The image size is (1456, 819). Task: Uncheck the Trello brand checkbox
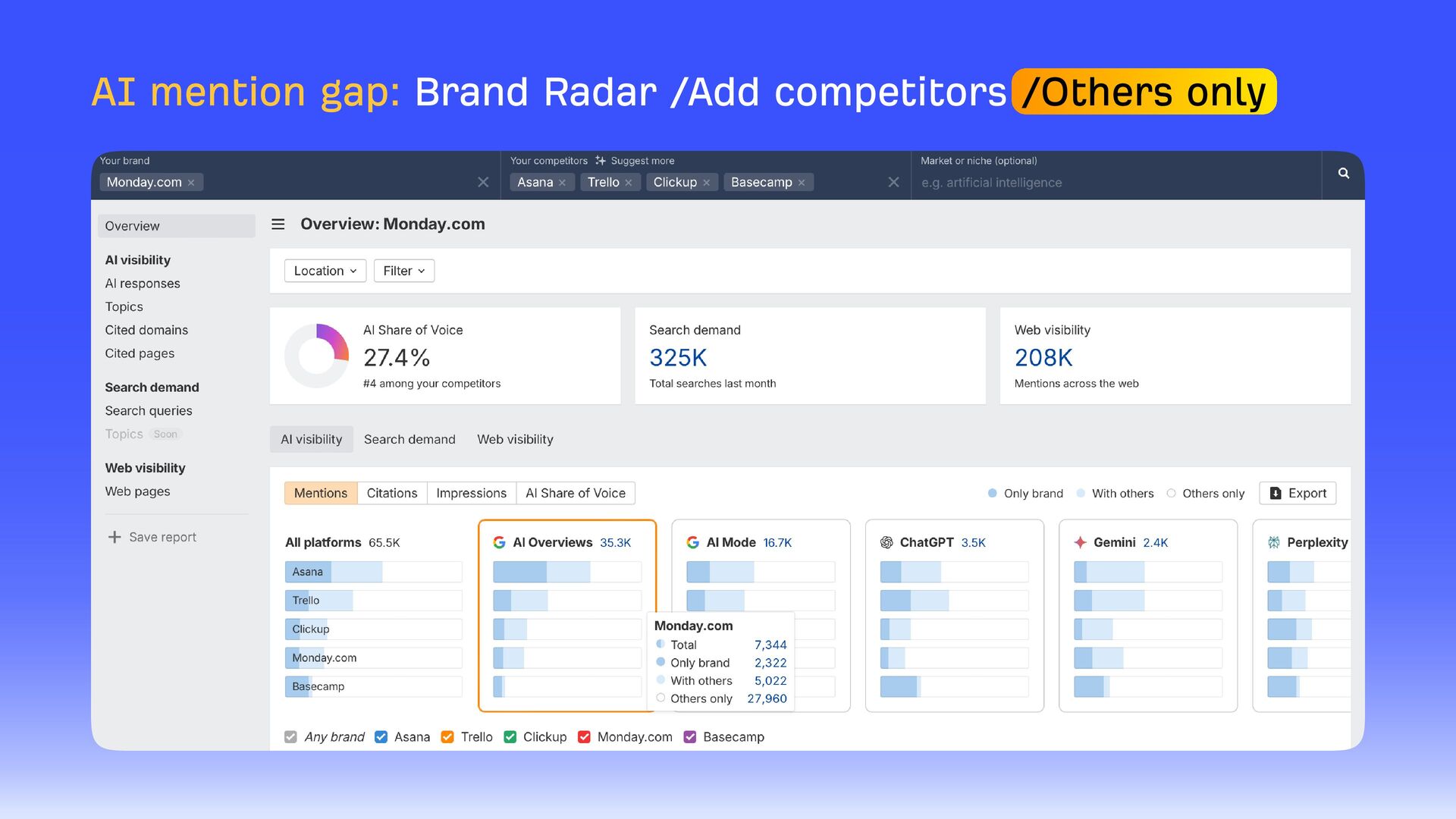pyautogui.click(x=447, y=737)
